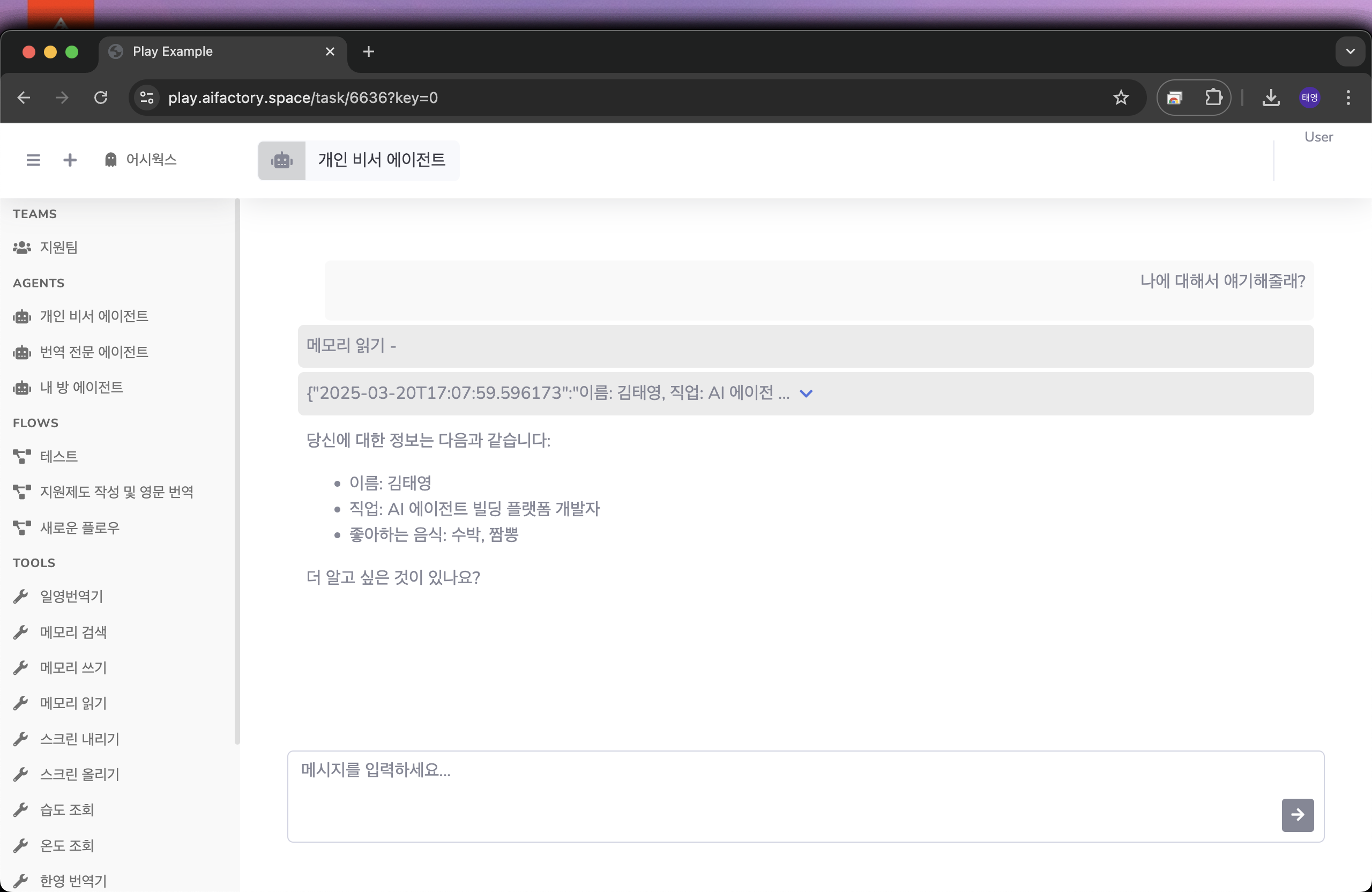Click the 나에 대해서 얘기해줄래? message
Image resolution: width=1372 pixels, height=892 pixels.
coord(1222,281)
